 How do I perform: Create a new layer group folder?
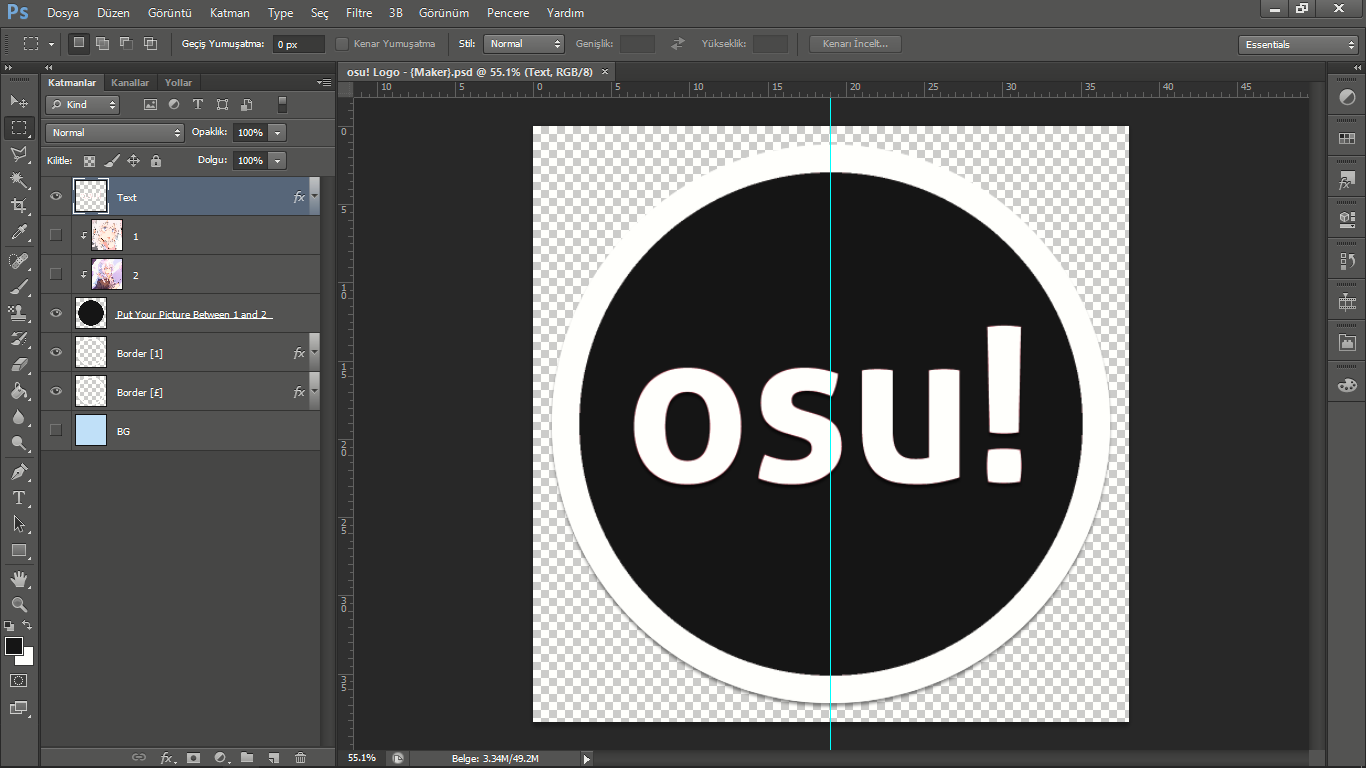tap(247, 758)
